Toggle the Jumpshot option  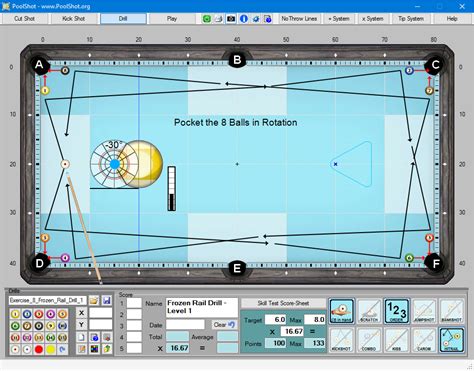424,311
